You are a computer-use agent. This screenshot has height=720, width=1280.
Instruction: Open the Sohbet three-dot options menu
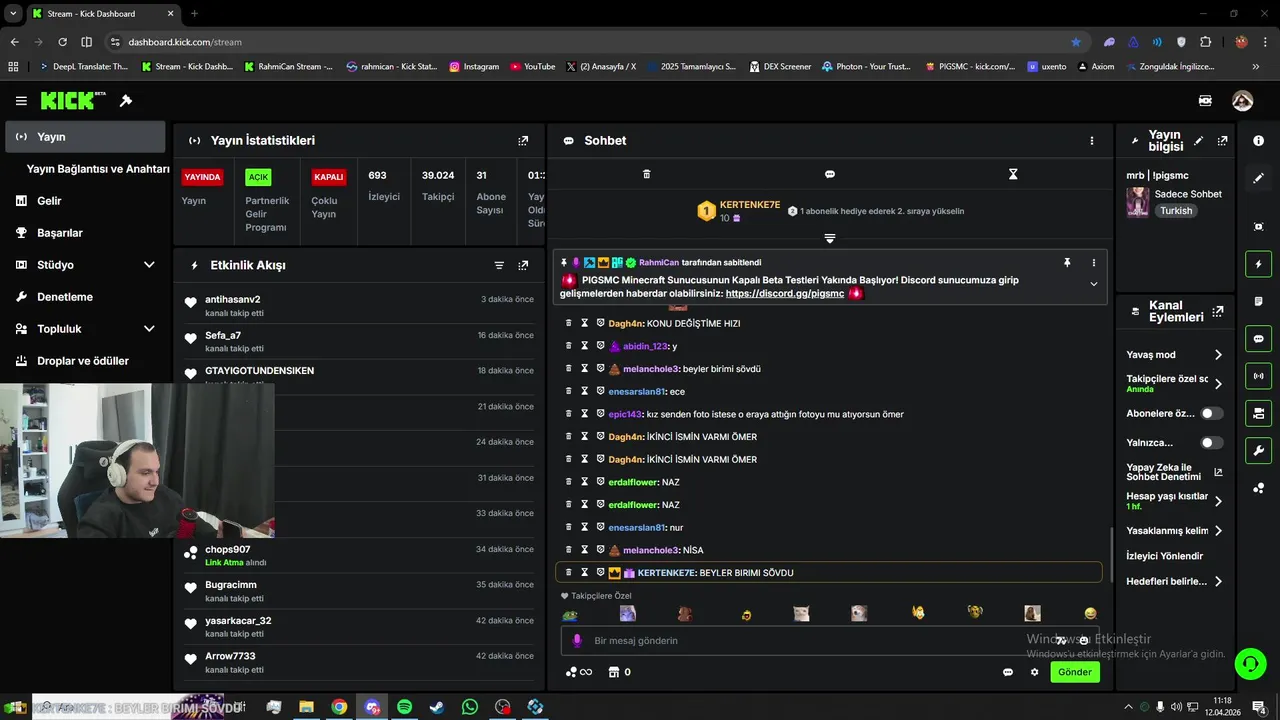click(x=1092, y=141)
